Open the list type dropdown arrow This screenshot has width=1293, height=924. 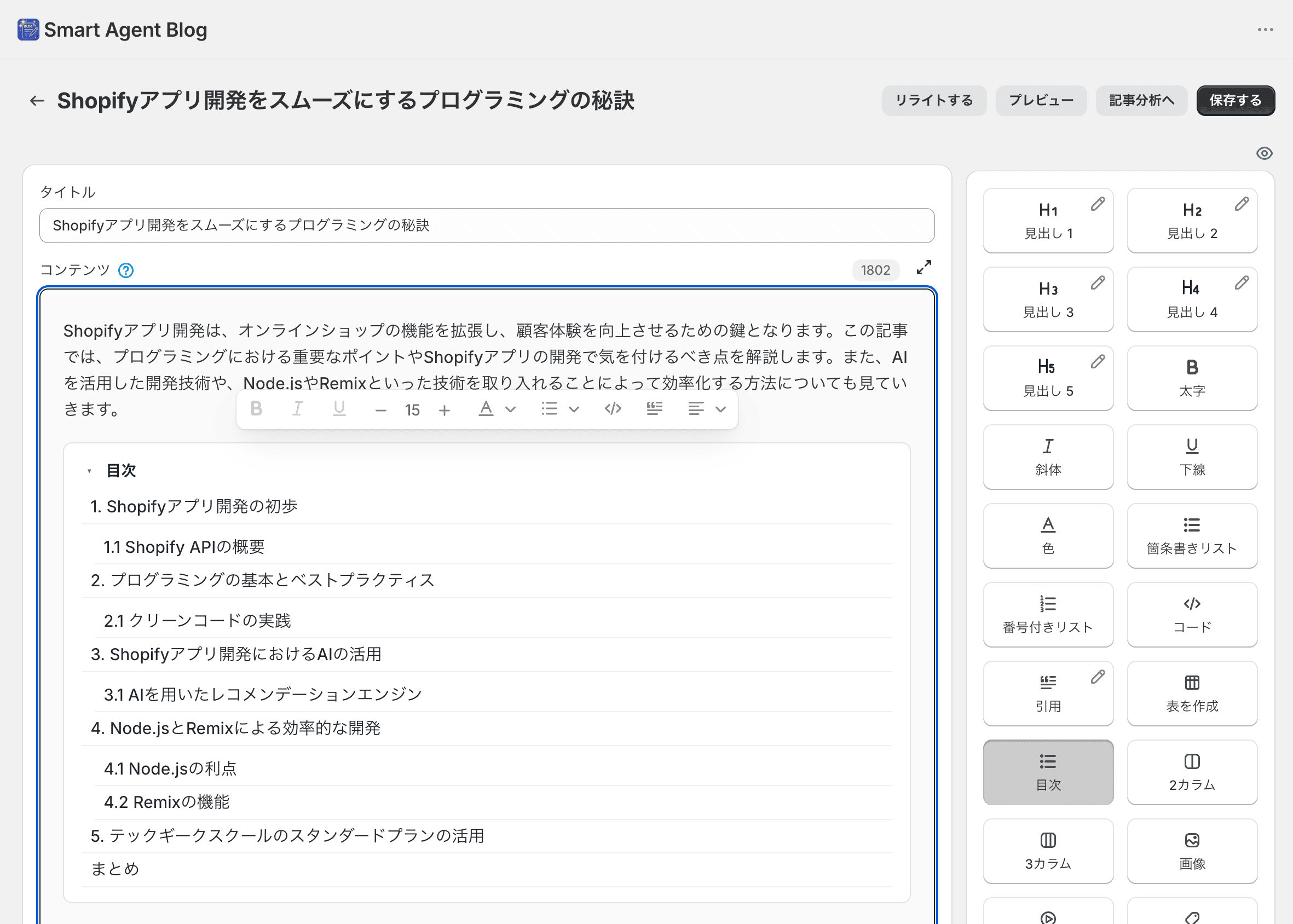point(574,409)
